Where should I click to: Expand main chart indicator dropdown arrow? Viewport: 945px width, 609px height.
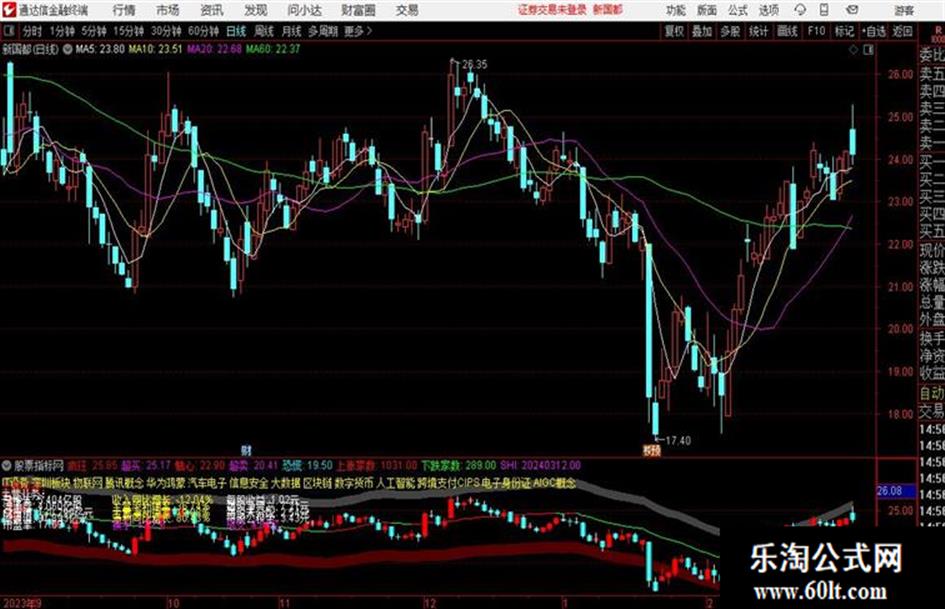[x=67, y=49]
